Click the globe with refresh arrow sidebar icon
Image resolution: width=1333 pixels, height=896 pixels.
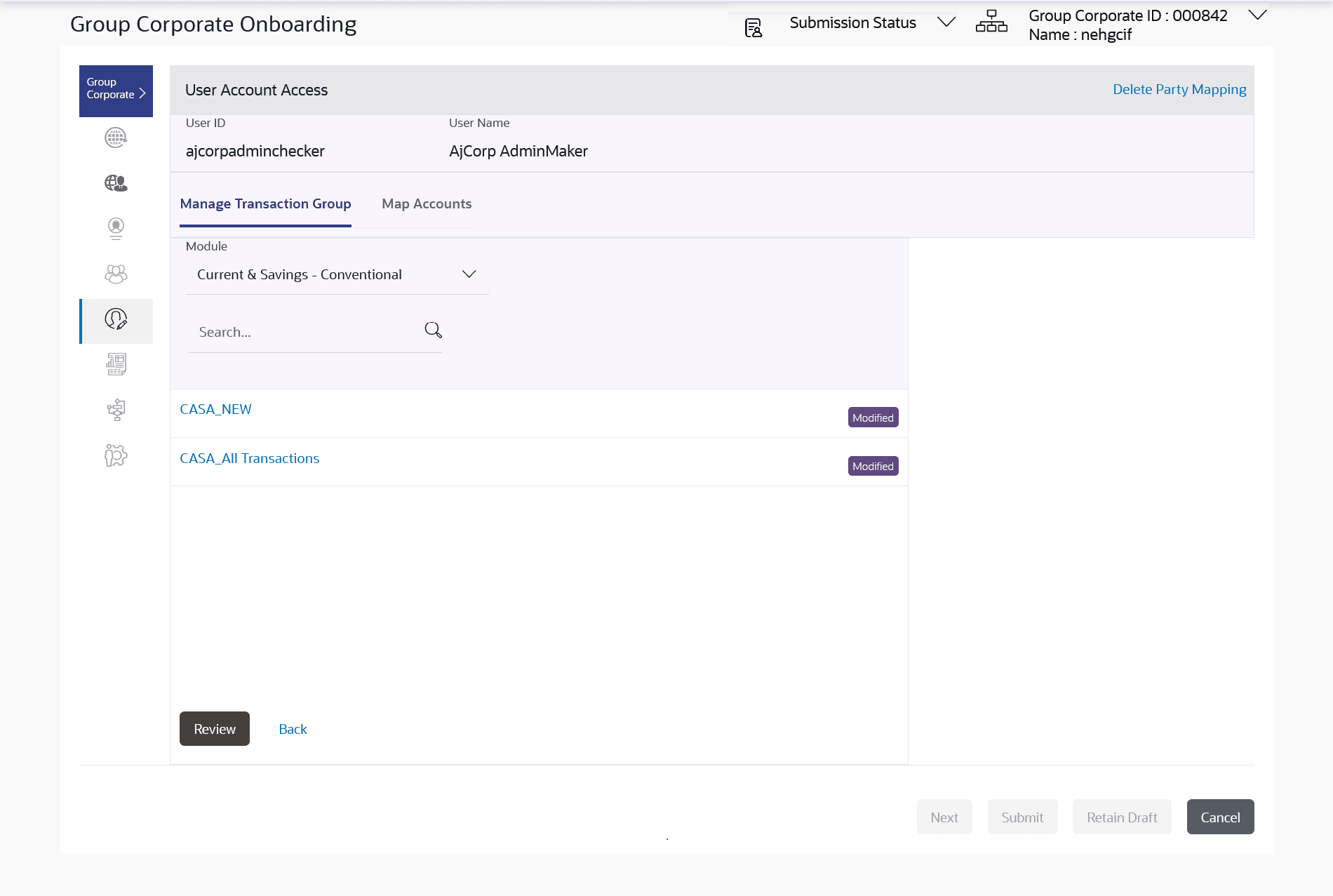[x=116, y=138]
